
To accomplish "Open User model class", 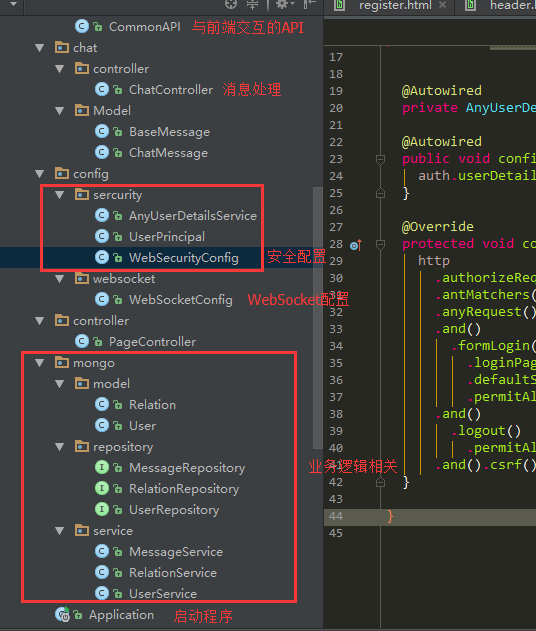I will click(142, 426).
